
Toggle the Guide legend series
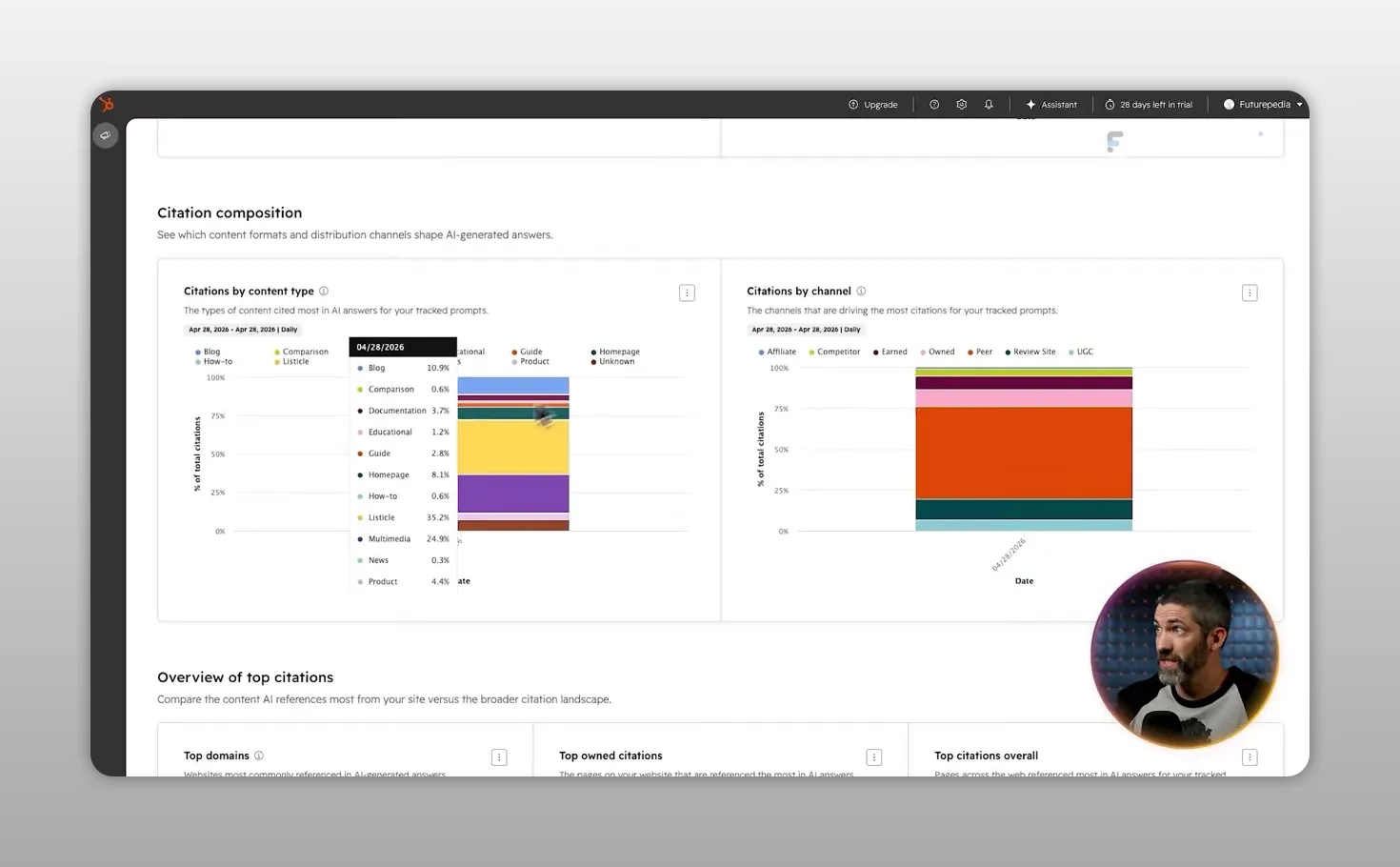pyautogui.click(x=528, y=352)
